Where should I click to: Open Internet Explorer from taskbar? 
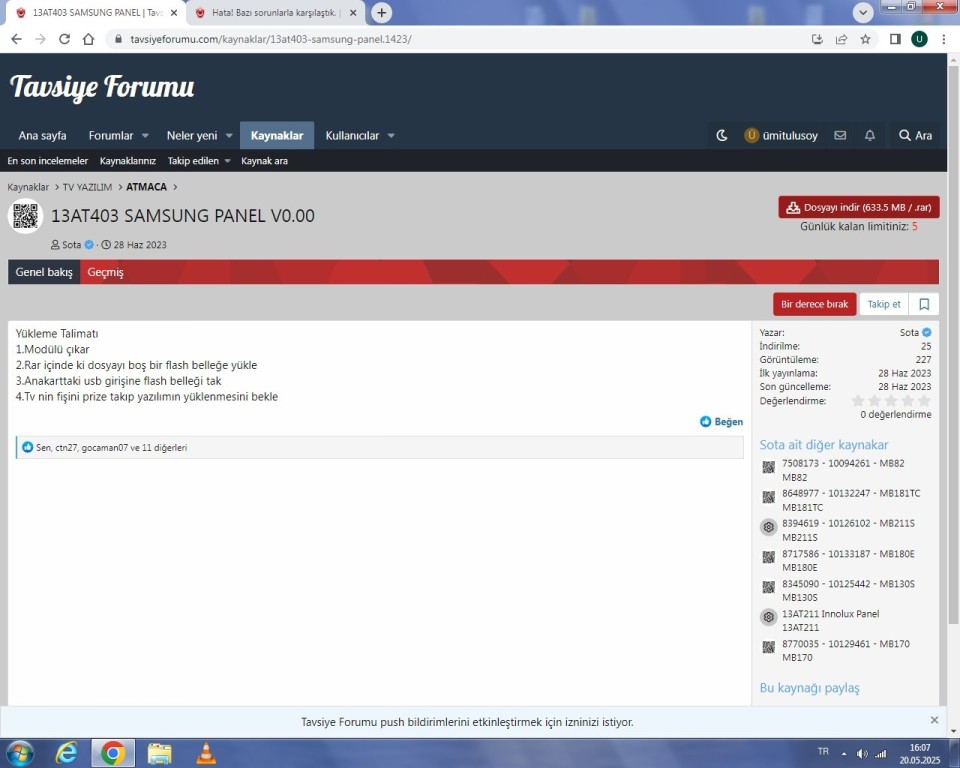coord(66,753)
